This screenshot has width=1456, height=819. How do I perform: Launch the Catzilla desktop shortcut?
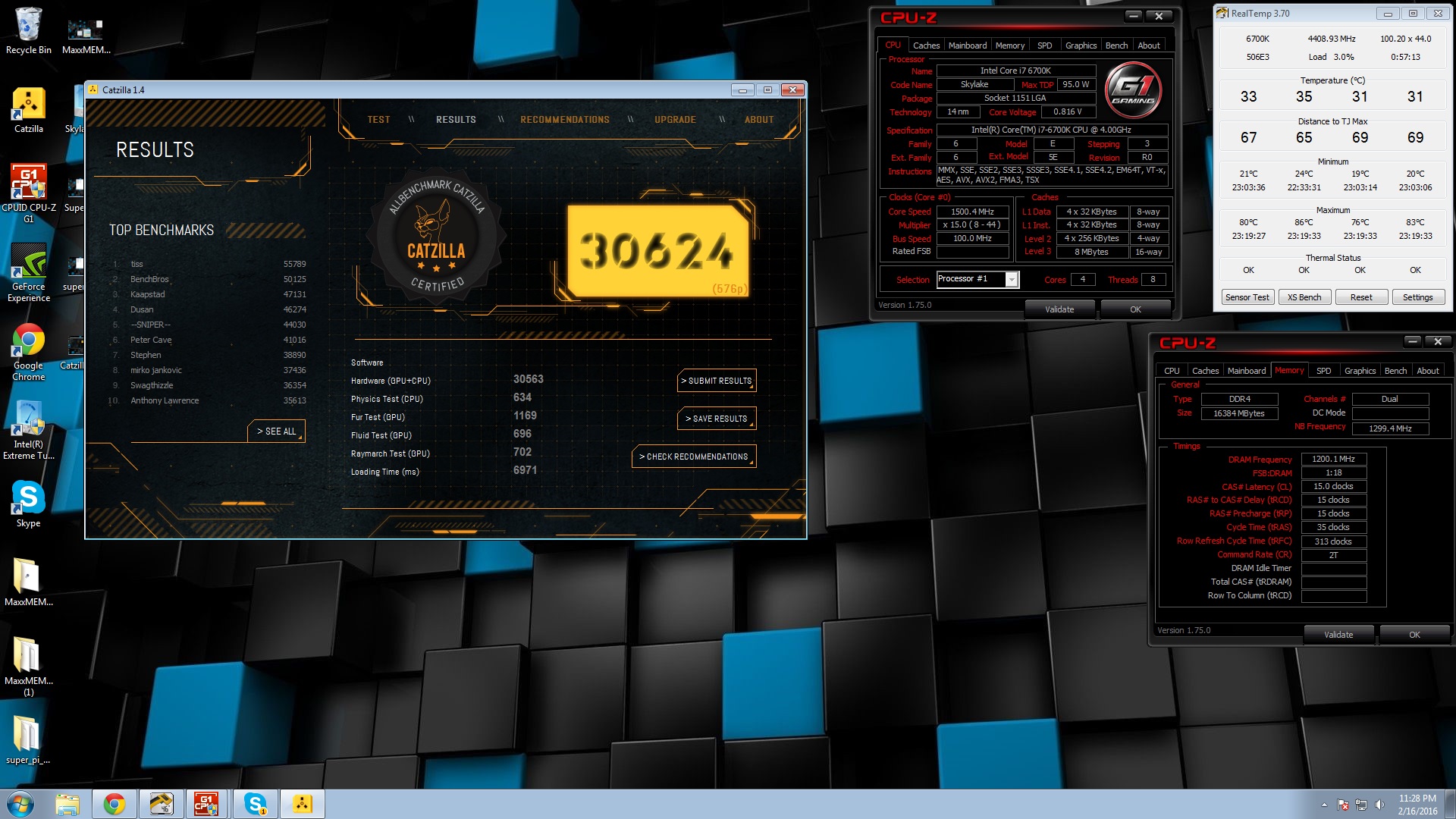point(28,110)
